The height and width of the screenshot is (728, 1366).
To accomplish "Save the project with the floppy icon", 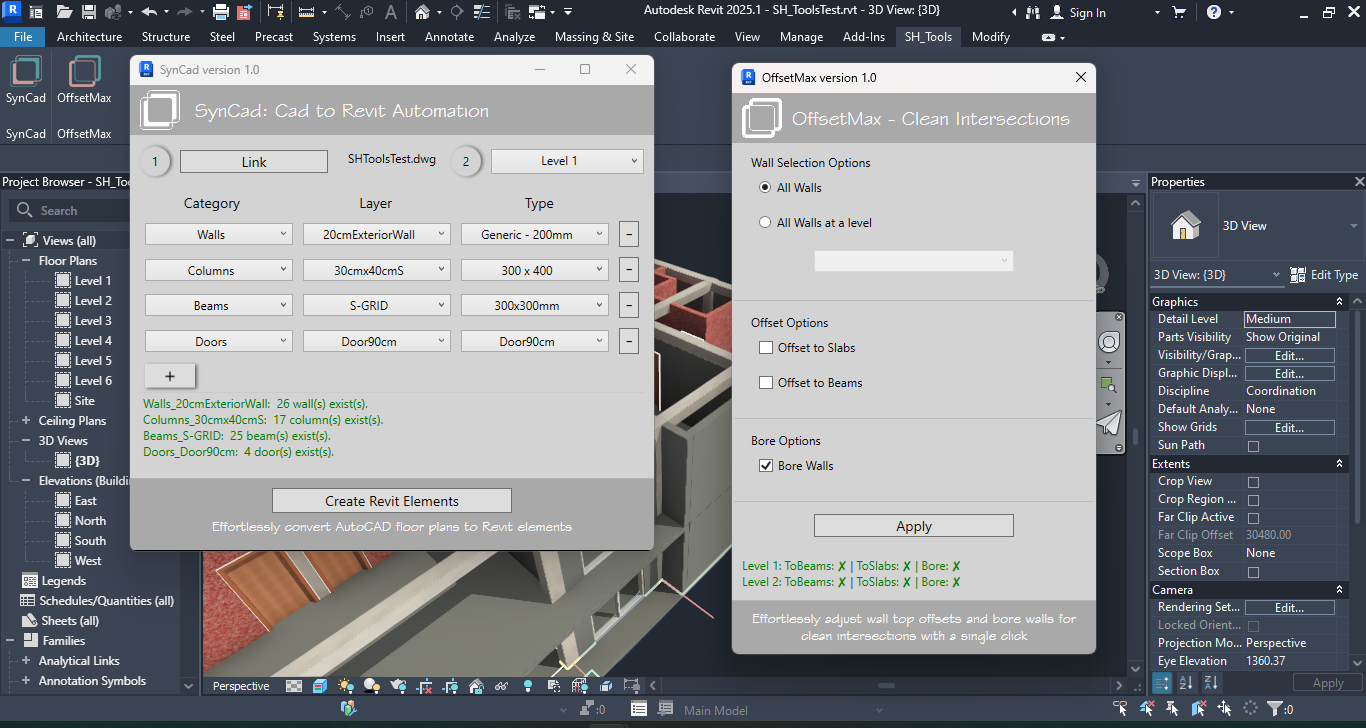I will (x=88, y=12).
